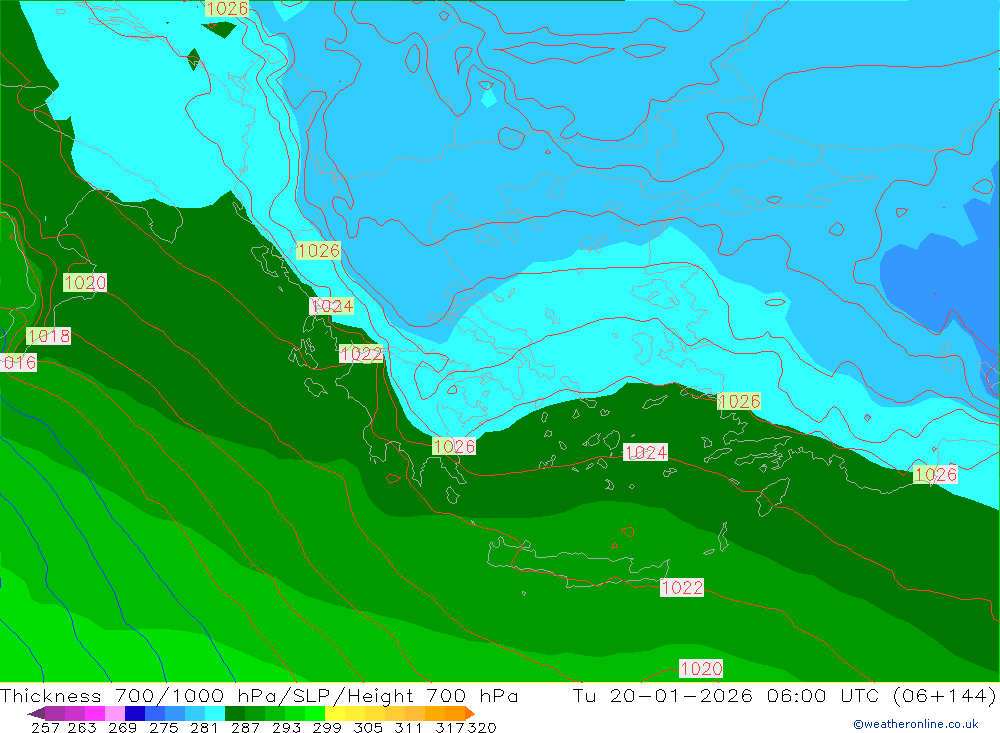Click the 311 legend value
The width and height of the screenshot is (1000, 733).
(x=408, y=727)
